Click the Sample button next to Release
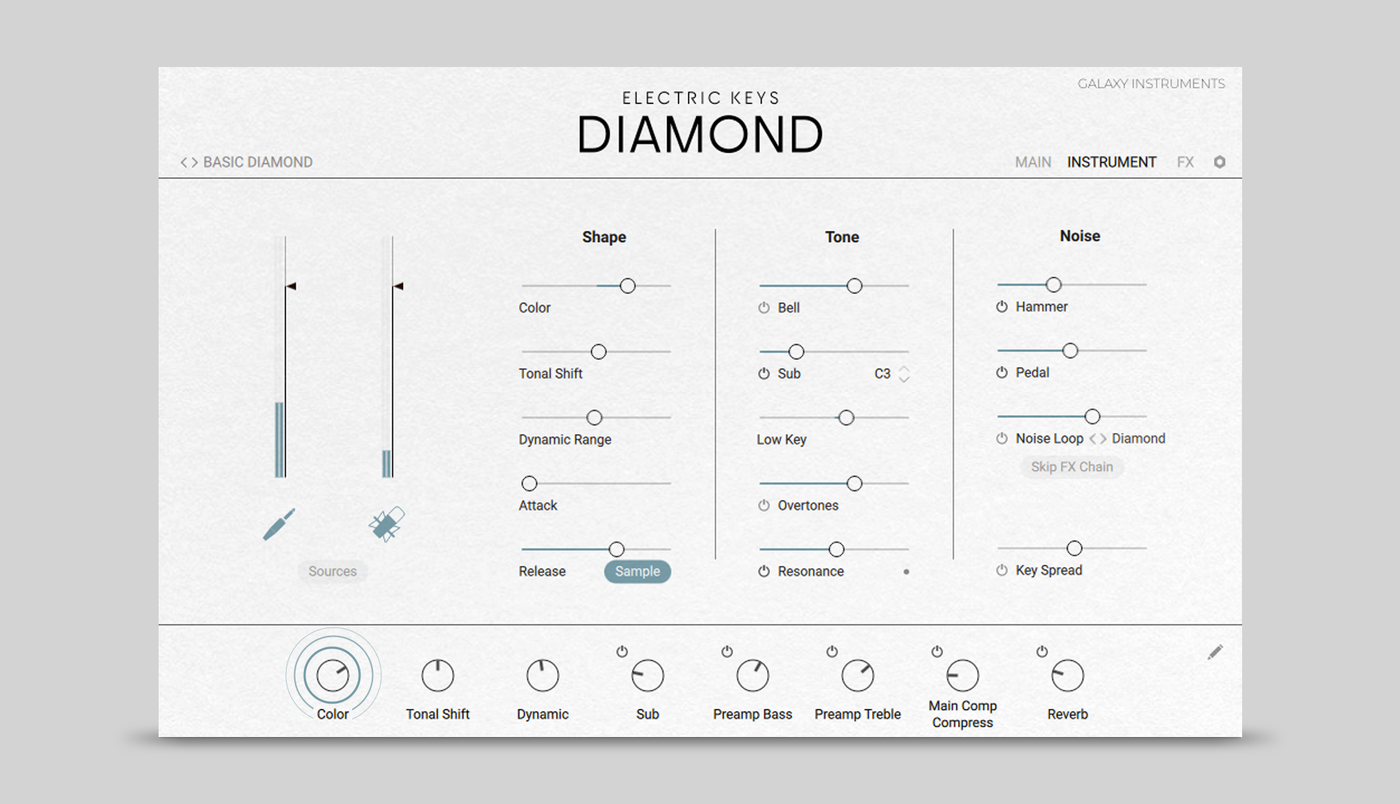1400x804 pixels. [x=638, y=572]
